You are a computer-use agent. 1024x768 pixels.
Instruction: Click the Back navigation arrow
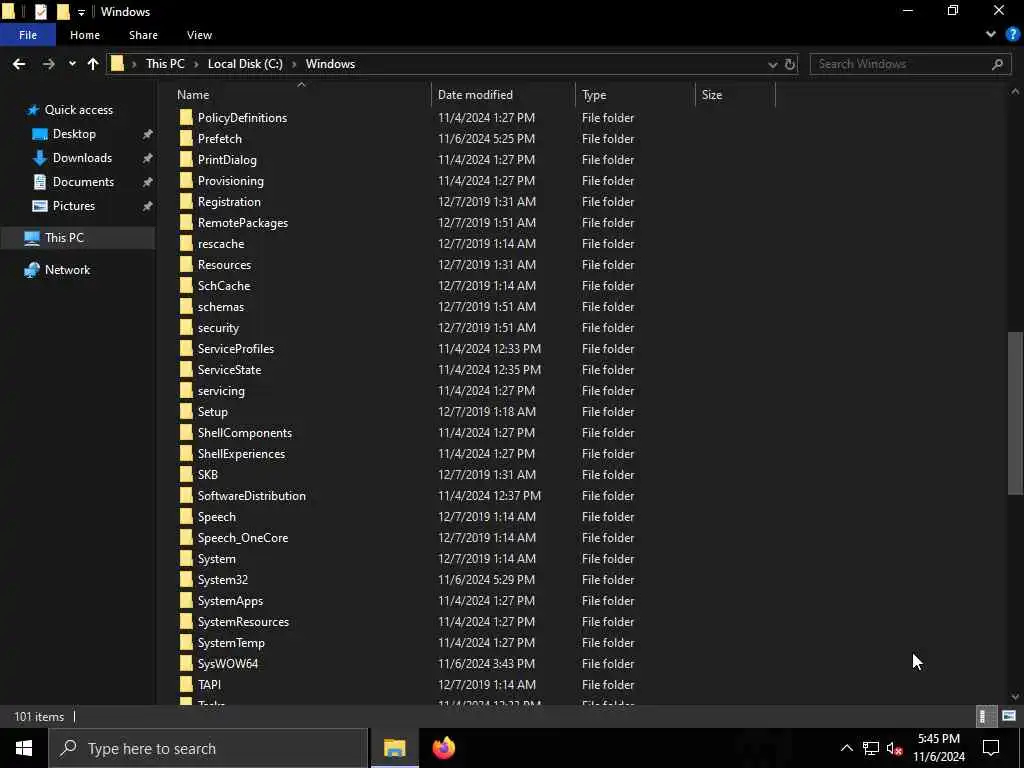pyautogui.click(x=19, y=64)
